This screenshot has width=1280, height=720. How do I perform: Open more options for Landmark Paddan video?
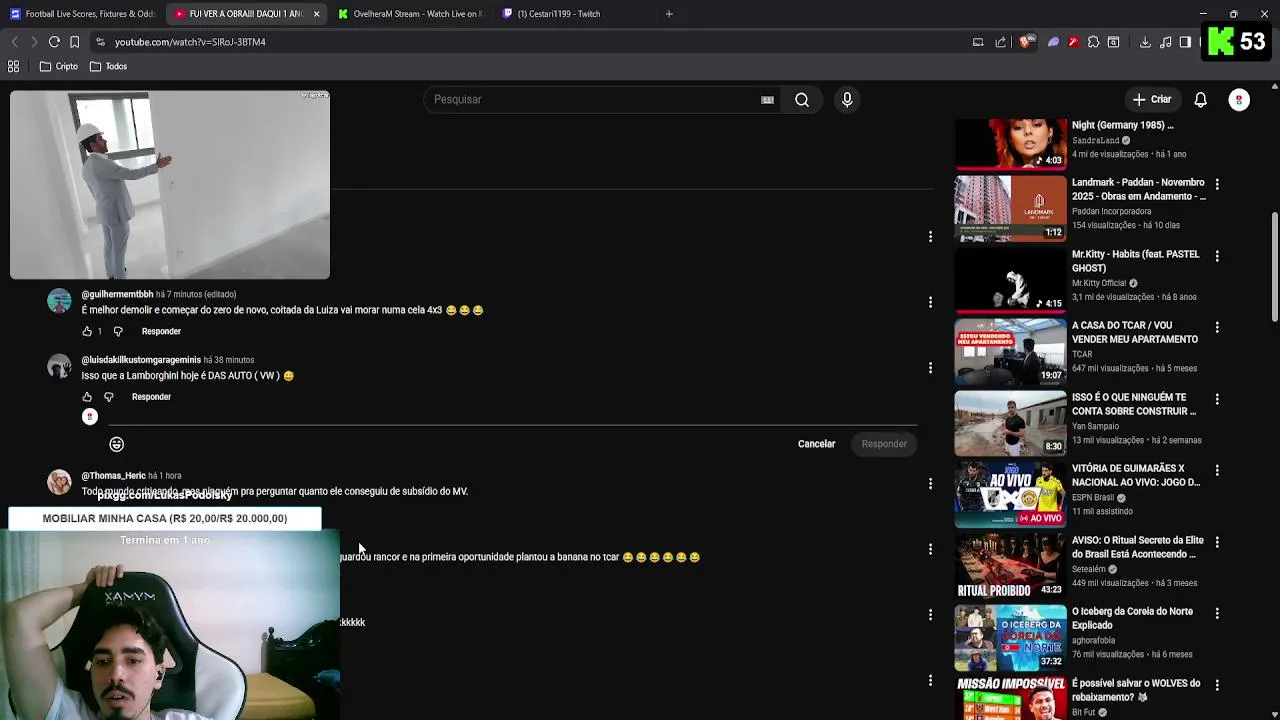pyautogui.click(x=1217, y=185)
